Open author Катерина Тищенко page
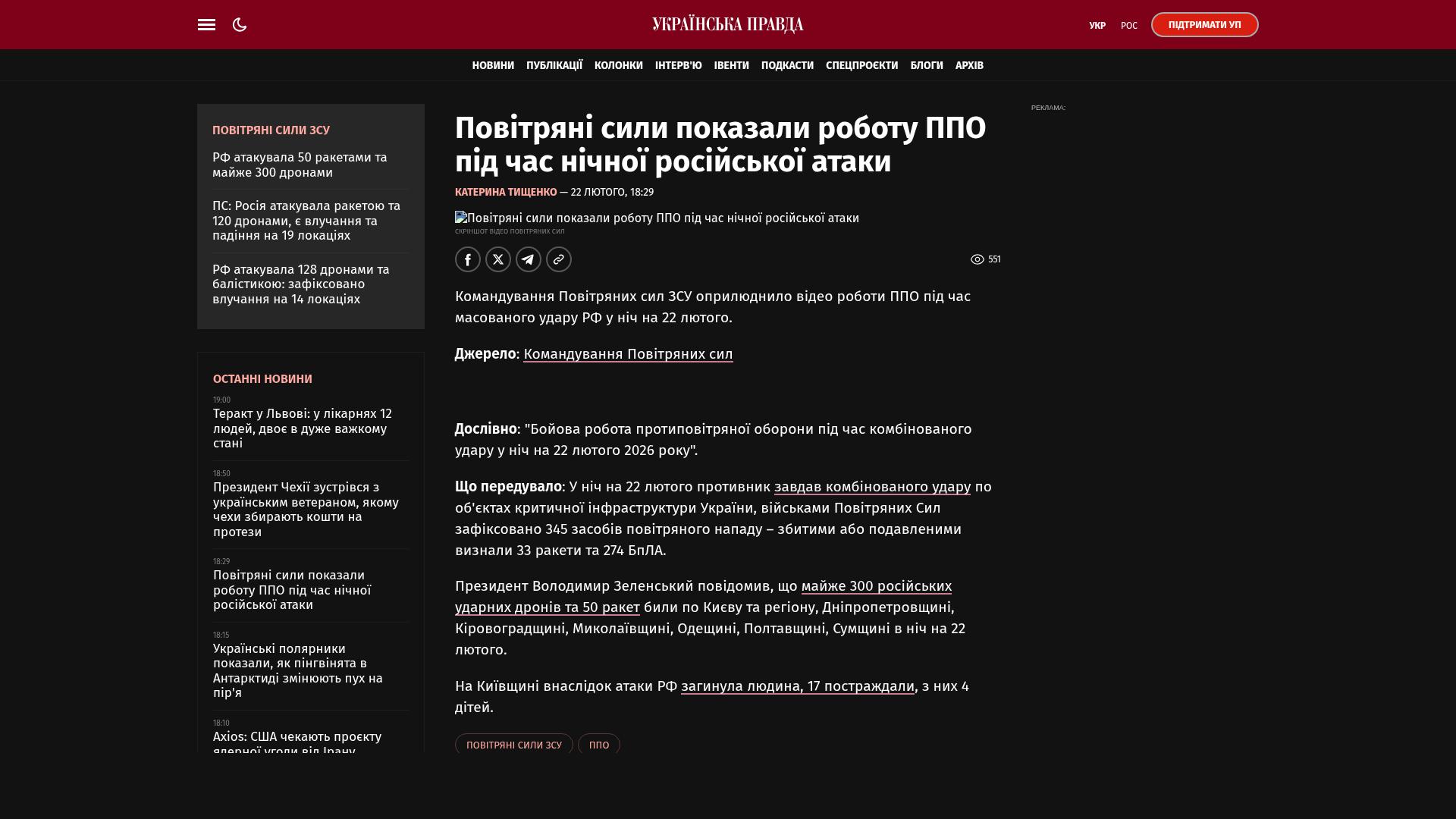Image resolution: width=1456 pixels, height=819 pixels. click(506, 193)
